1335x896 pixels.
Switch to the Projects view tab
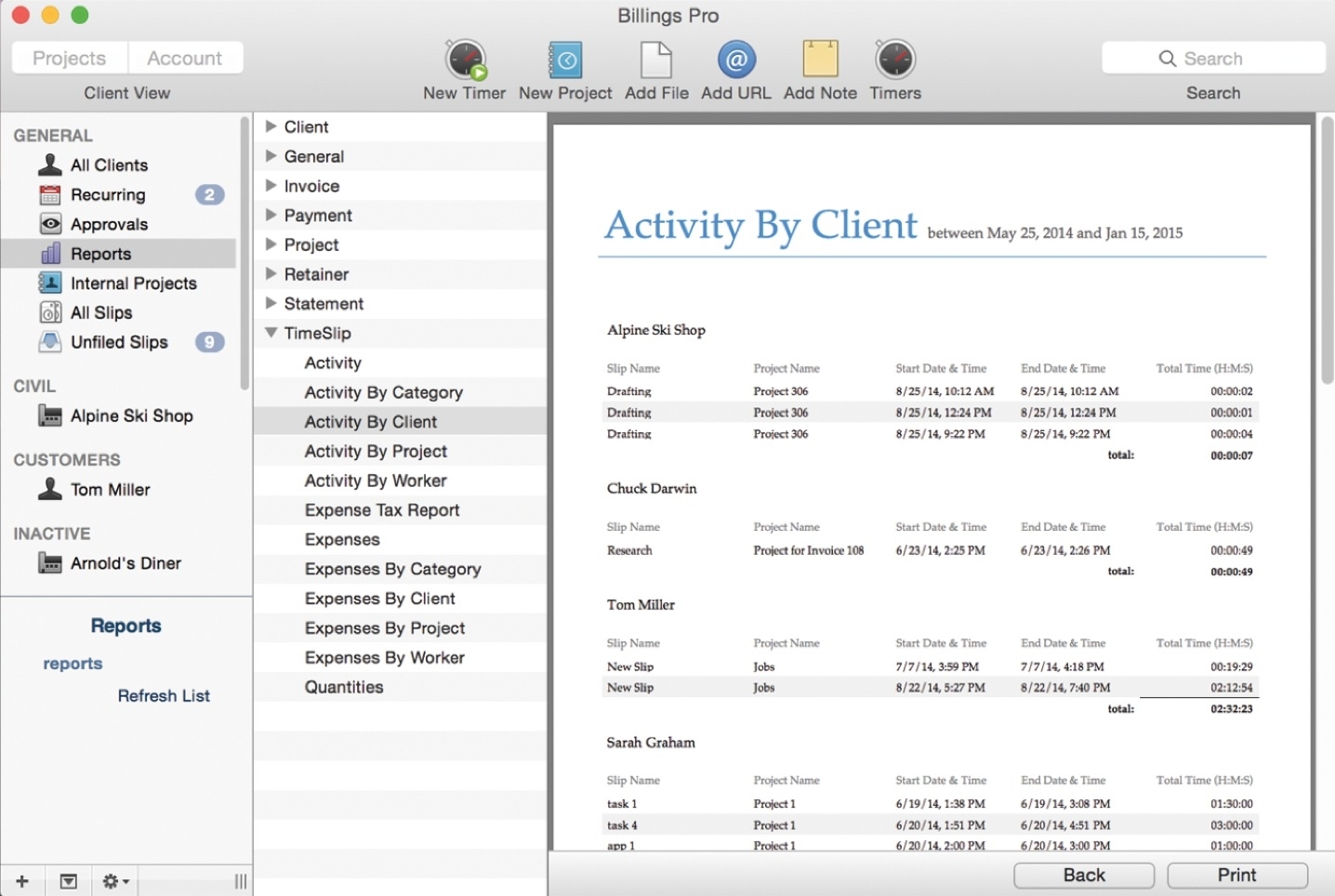70,58
